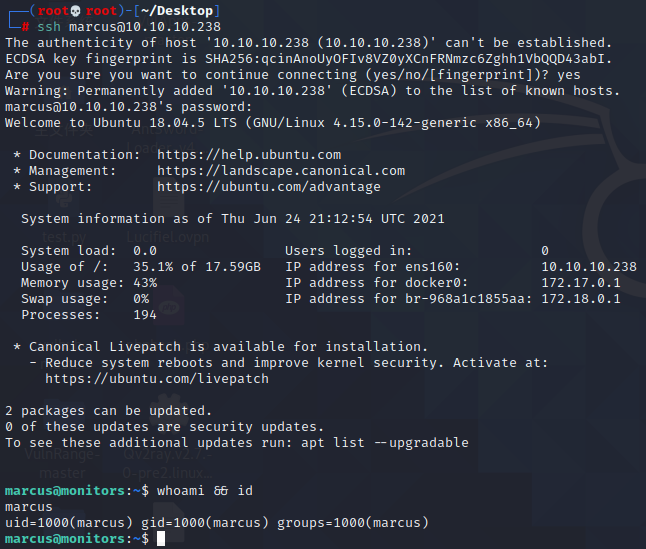Click the https://ubuntu.com/livepatch URL

tap(157, 379)
